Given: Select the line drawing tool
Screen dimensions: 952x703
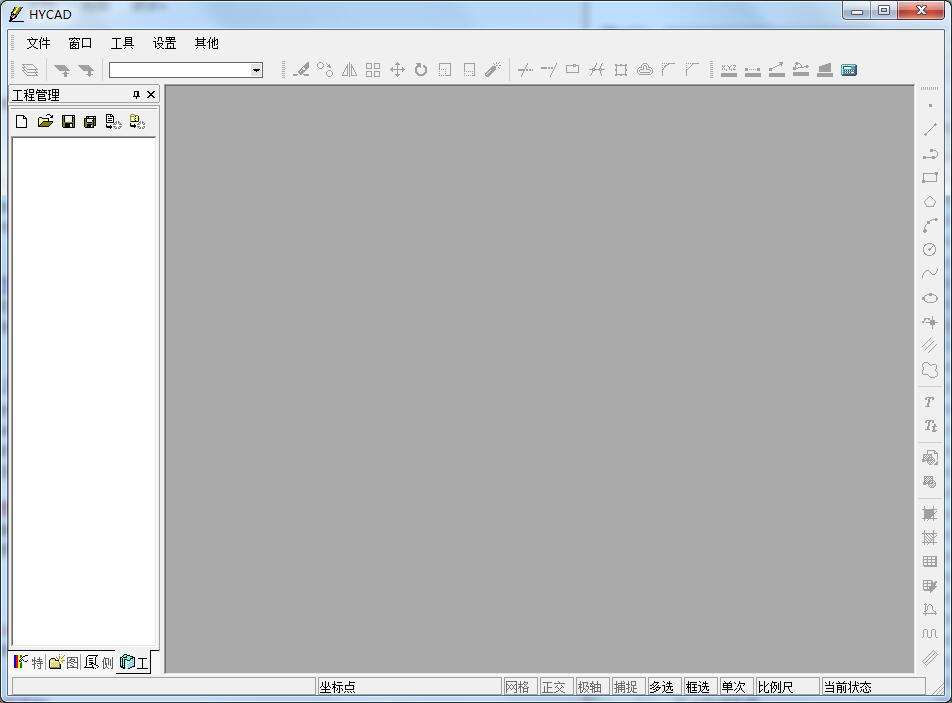Looking at the screenshot, I should [930, 130].
